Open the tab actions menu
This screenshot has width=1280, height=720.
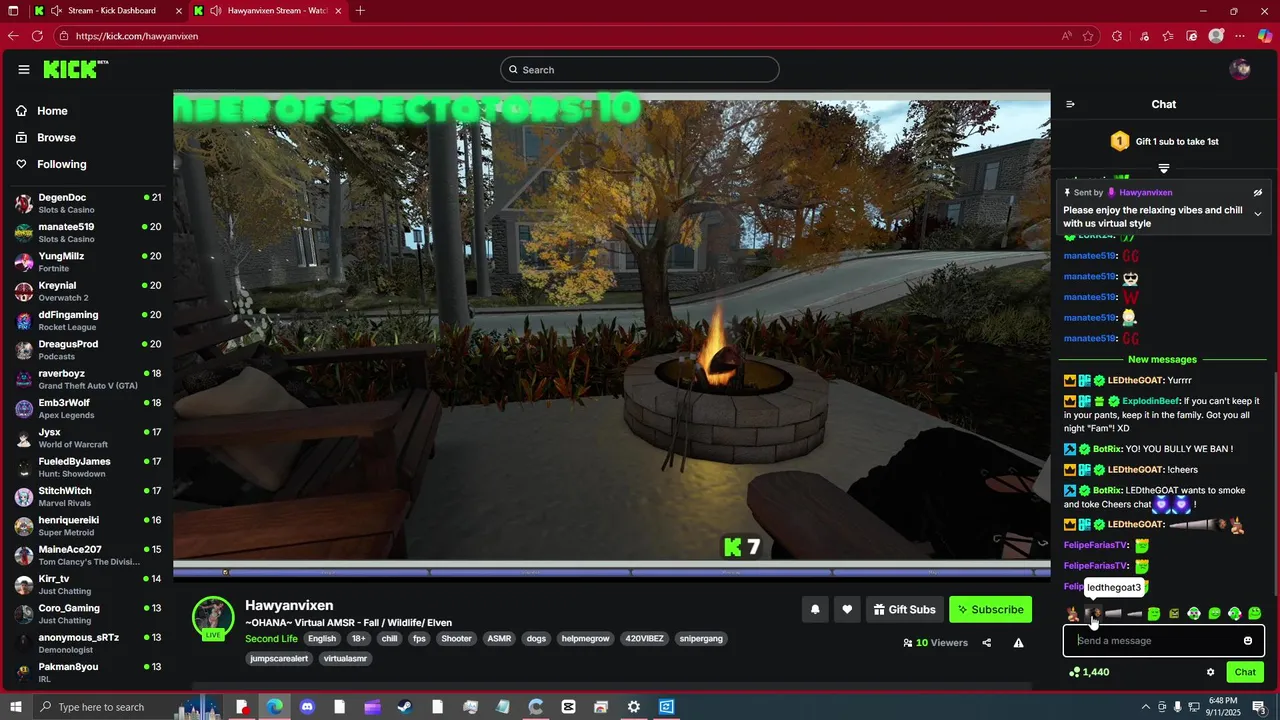(13, 11)
